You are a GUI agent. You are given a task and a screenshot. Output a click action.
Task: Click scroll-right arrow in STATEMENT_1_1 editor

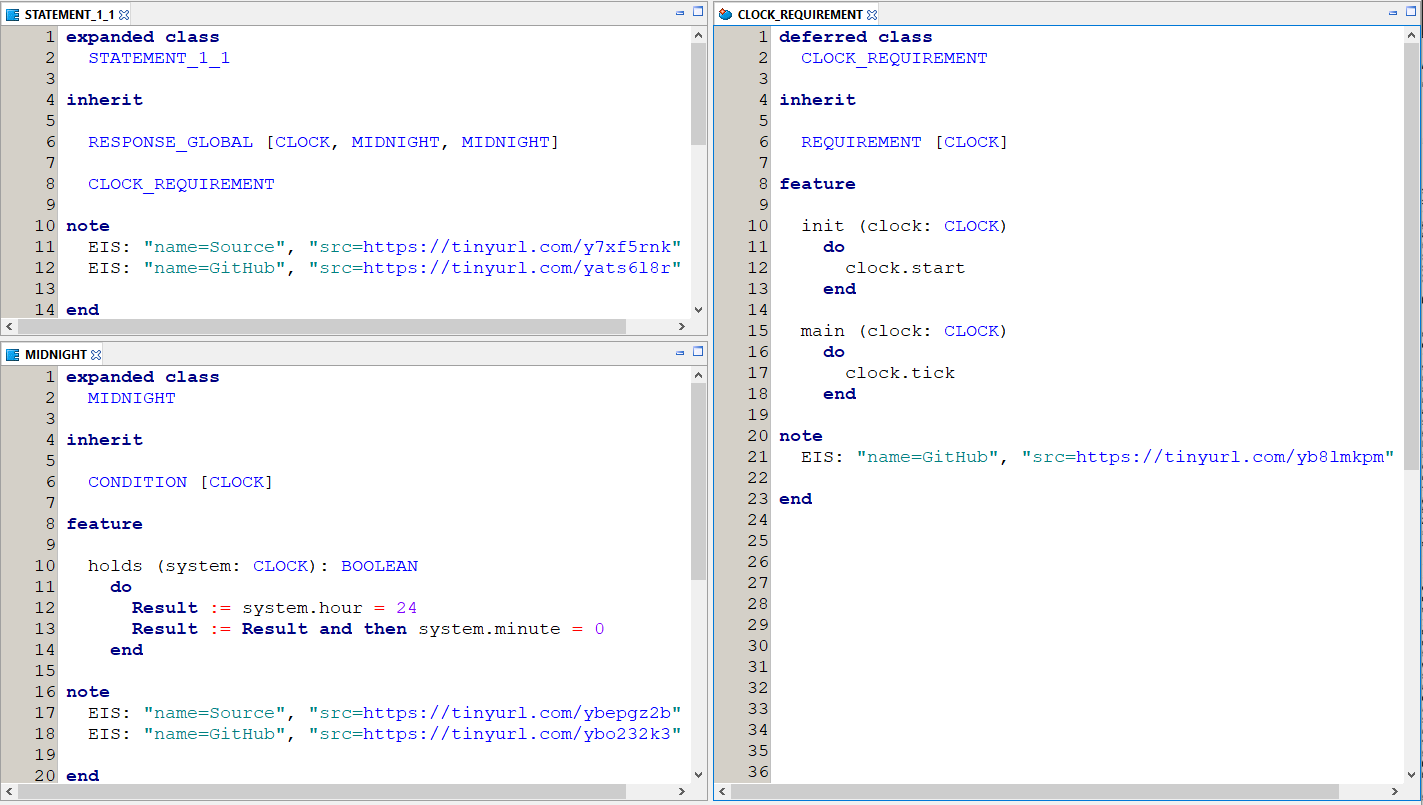682,327
